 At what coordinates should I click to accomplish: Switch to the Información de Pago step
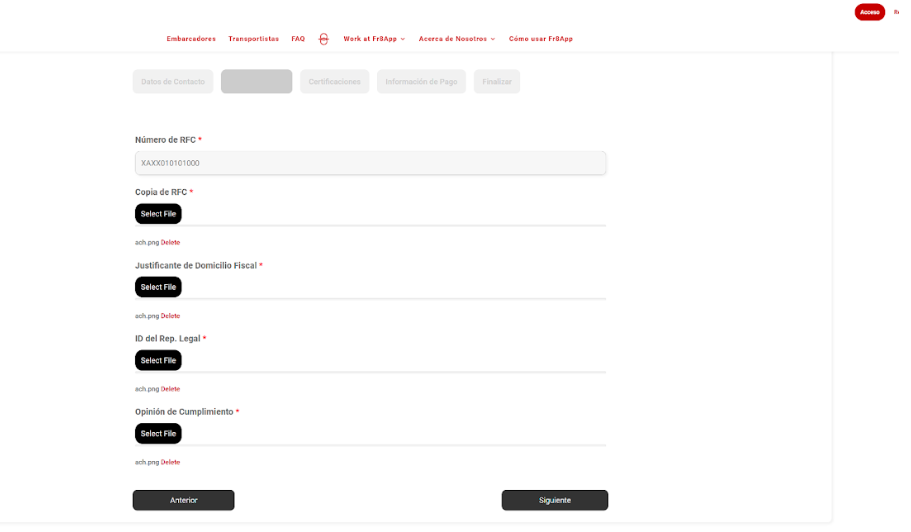pyautogui.click(x=421, y=82)
